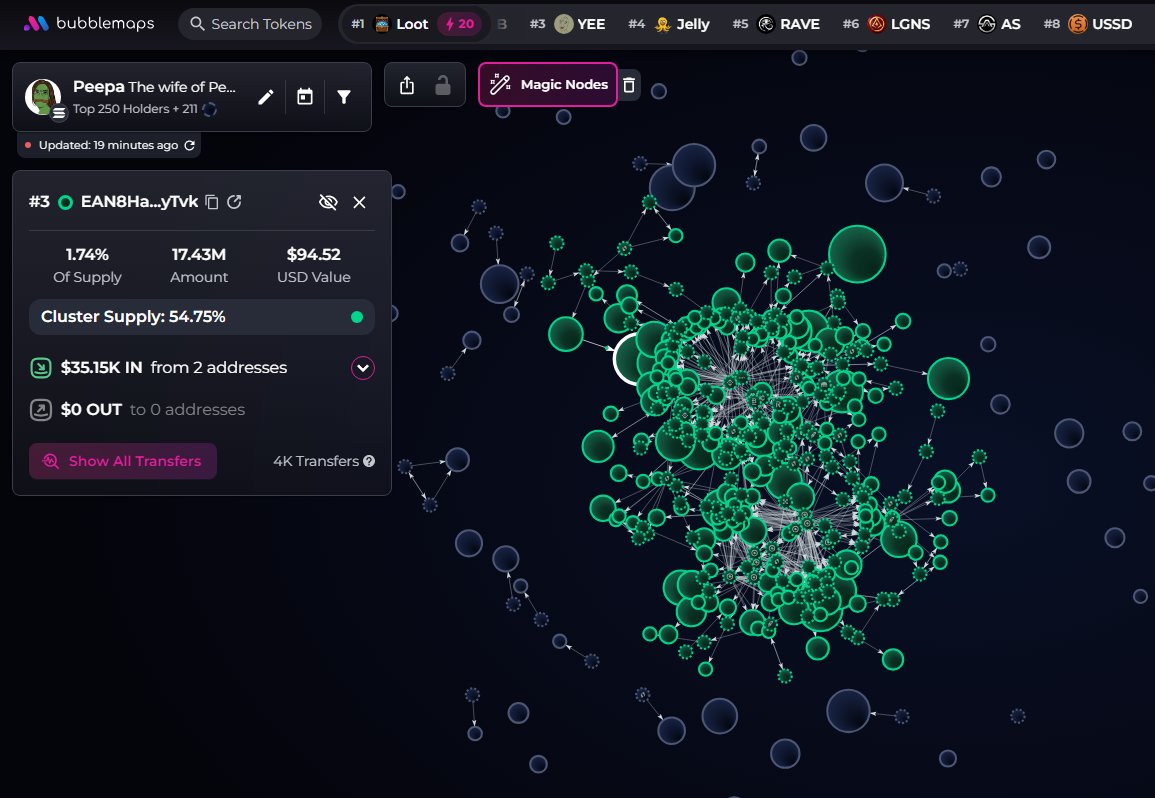Copy the EAN8Ha...yTvk wallet address
The width and height of the screenshot is (1155, 798).
click(212, 202)
